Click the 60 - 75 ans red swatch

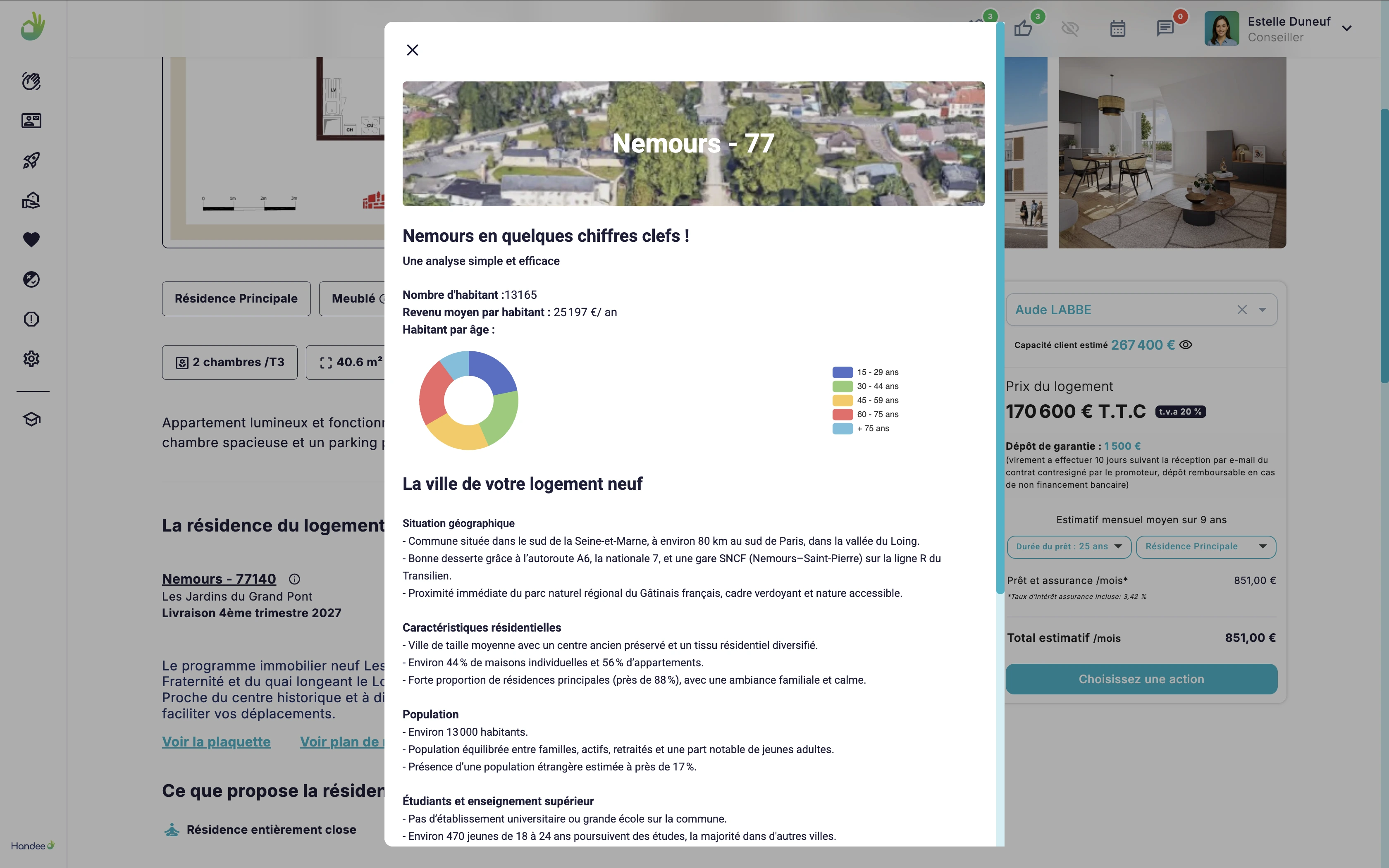[842, 415]
